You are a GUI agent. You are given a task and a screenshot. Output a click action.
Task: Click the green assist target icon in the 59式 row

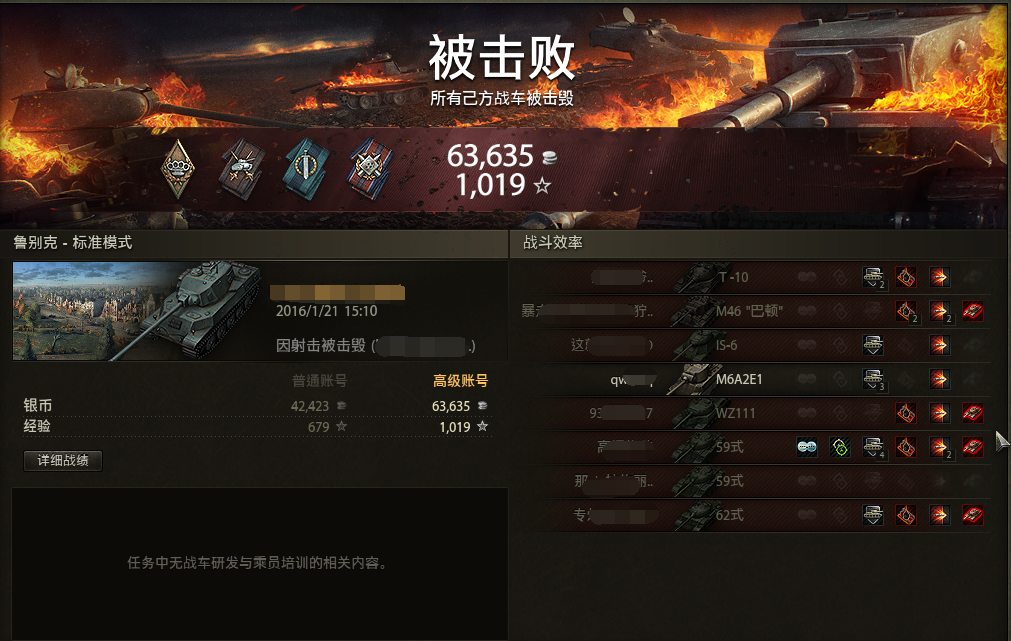pyautogui.click(x=839, y=446)
